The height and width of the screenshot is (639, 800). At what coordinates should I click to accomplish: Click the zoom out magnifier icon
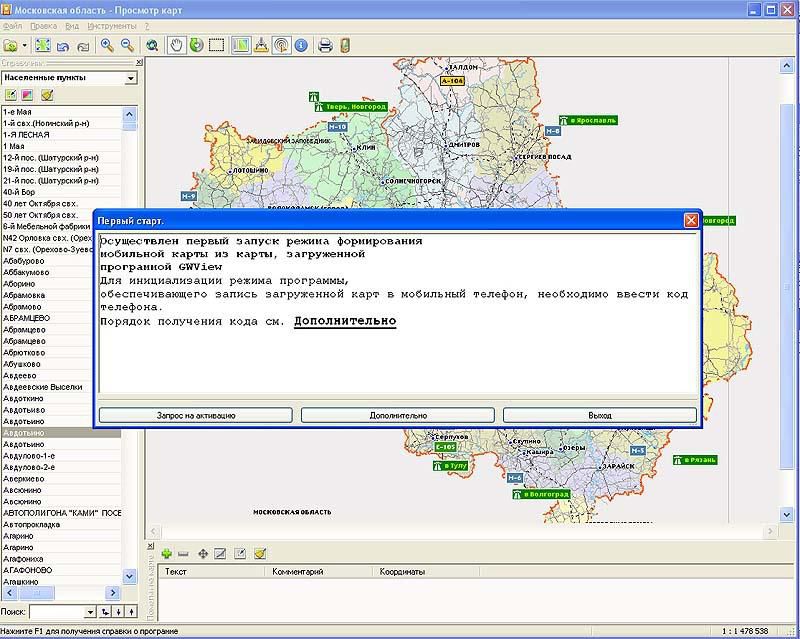[127, 45]
